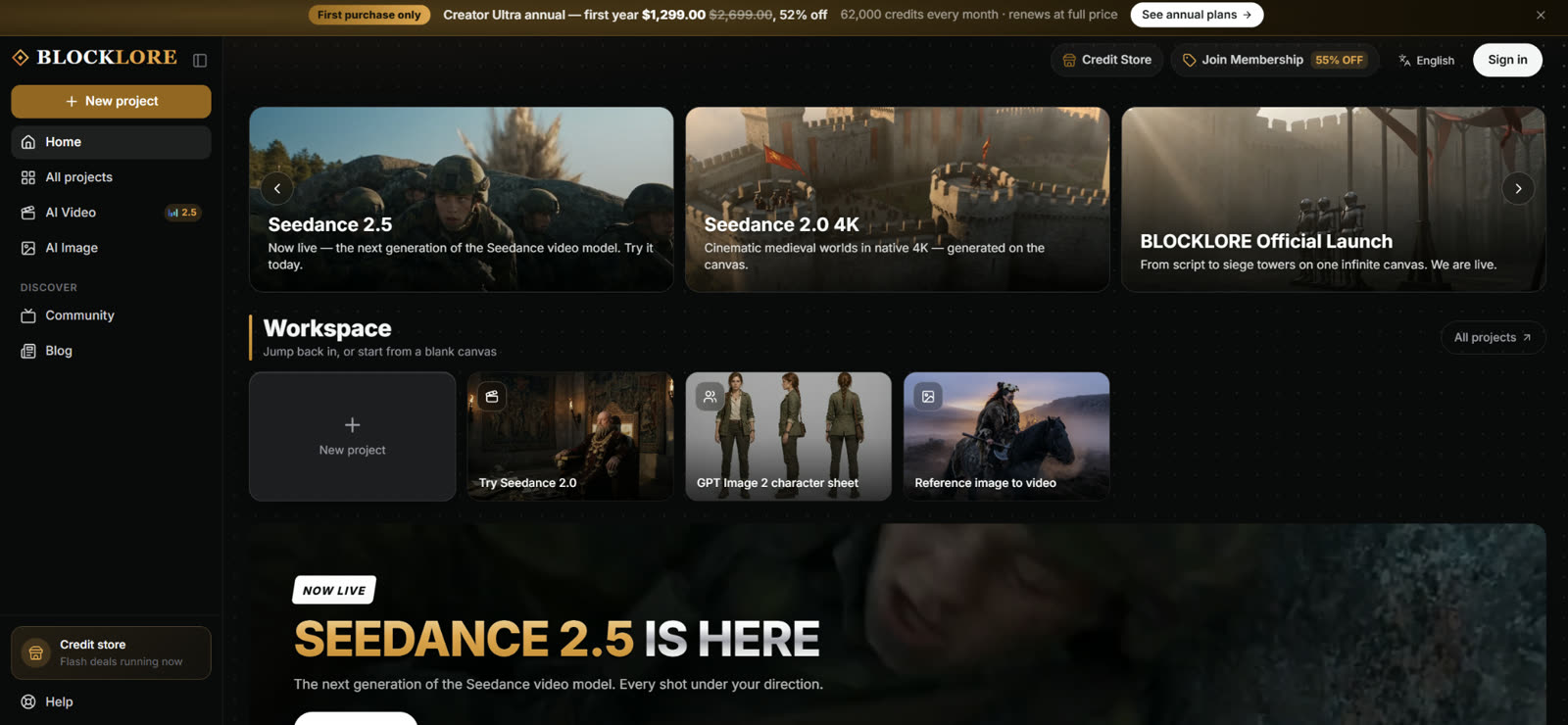Click the plus icon on New project card
Viewport: 1568px width, 725px height.
click(x=353, y=424)
